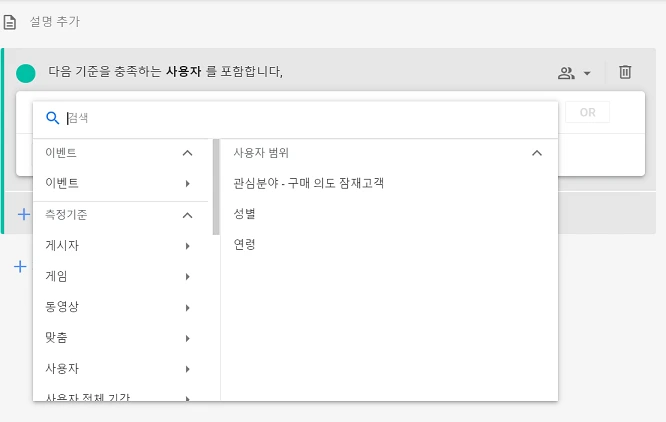666x422 pixels.
Task: Select the 연령 dimension
Action: click(245, 245)
